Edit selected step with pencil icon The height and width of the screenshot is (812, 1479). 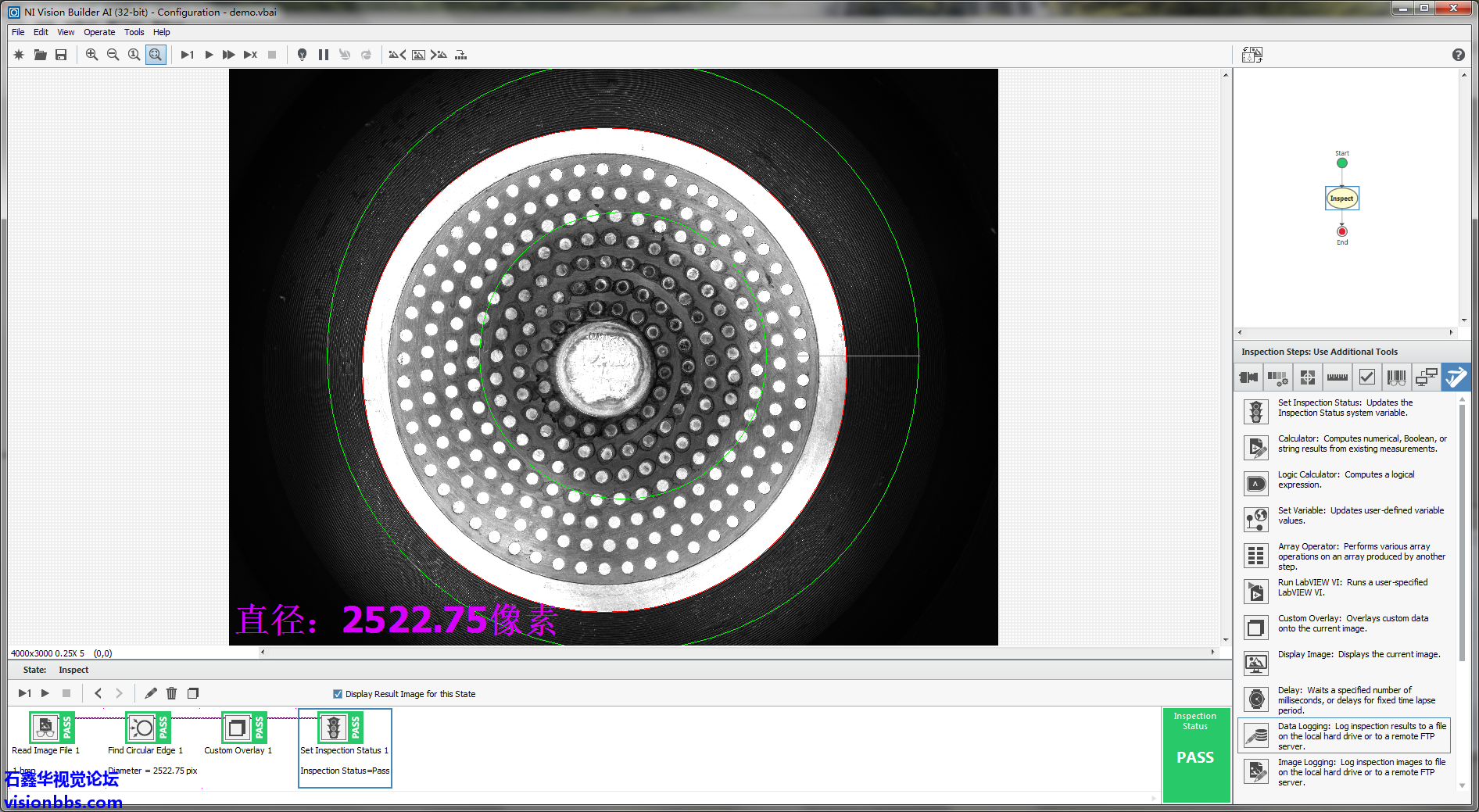click(x=151, y=693)
